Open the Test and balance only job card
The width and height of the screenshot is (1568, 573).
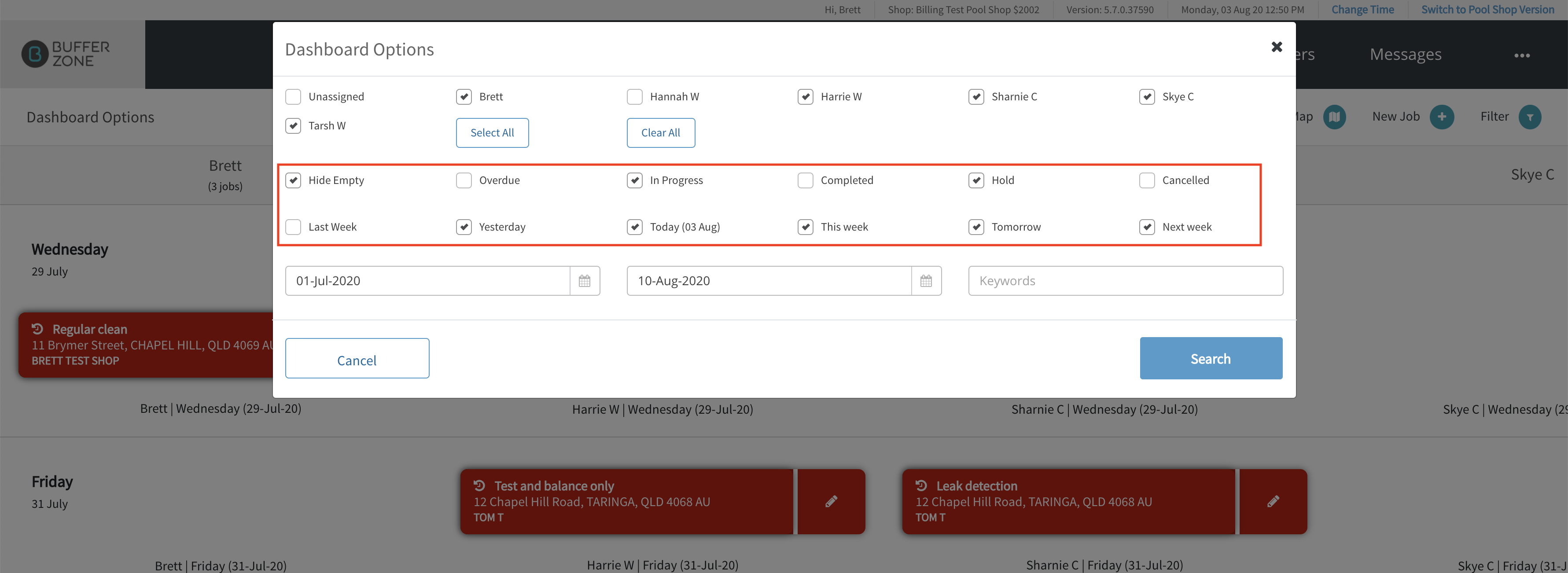[x=627, y=501]
